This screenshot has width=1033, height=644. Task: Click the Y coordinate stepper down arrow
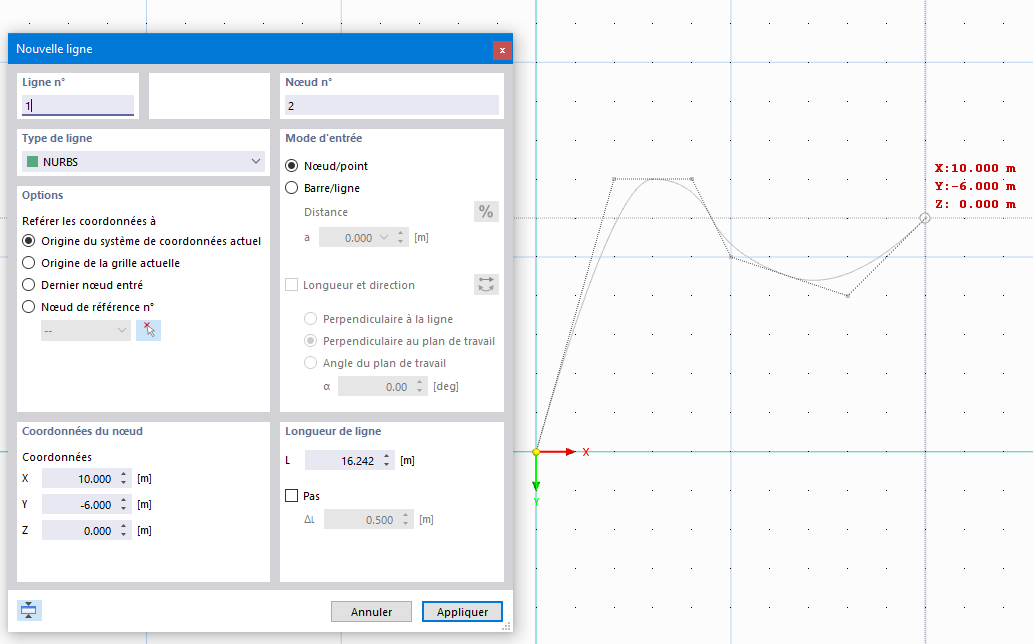(x=122, y=508)
